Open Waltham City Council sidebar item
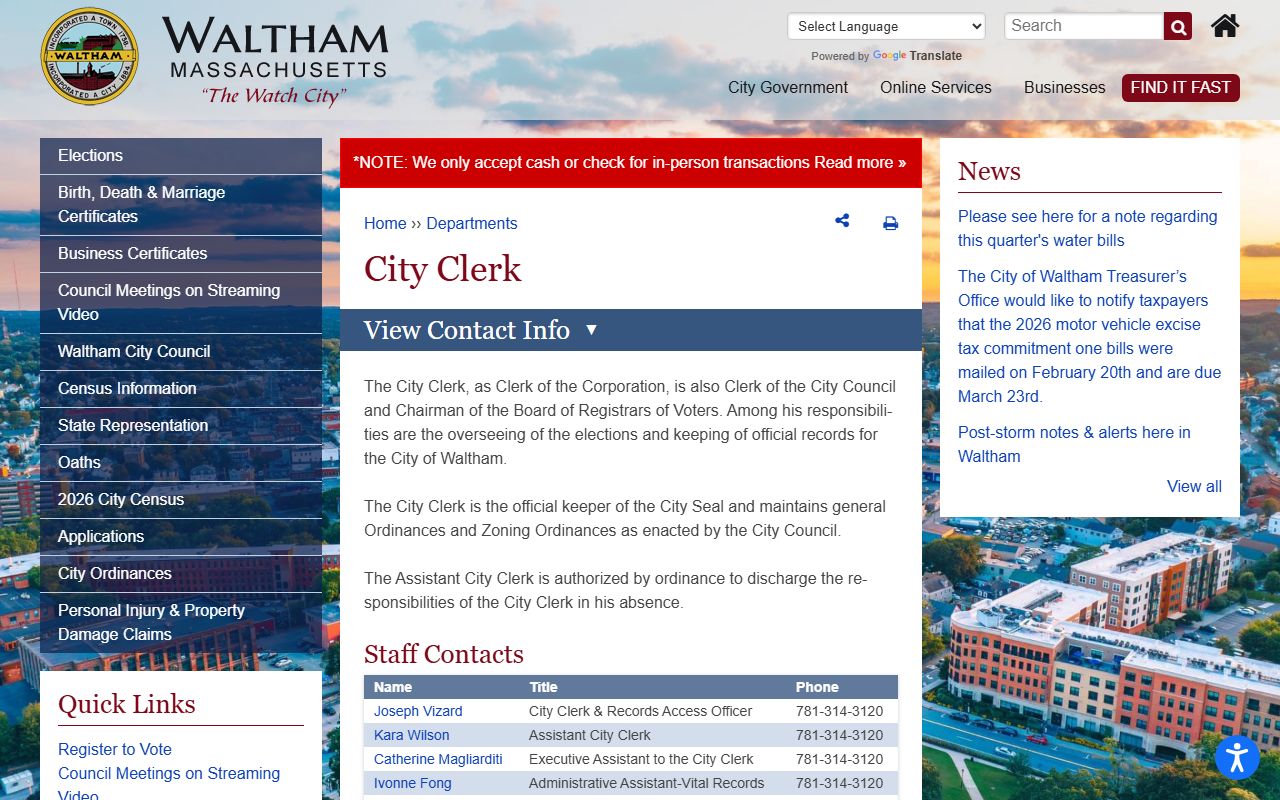This screenshot has width=1280, height=800. coord(181,352)
